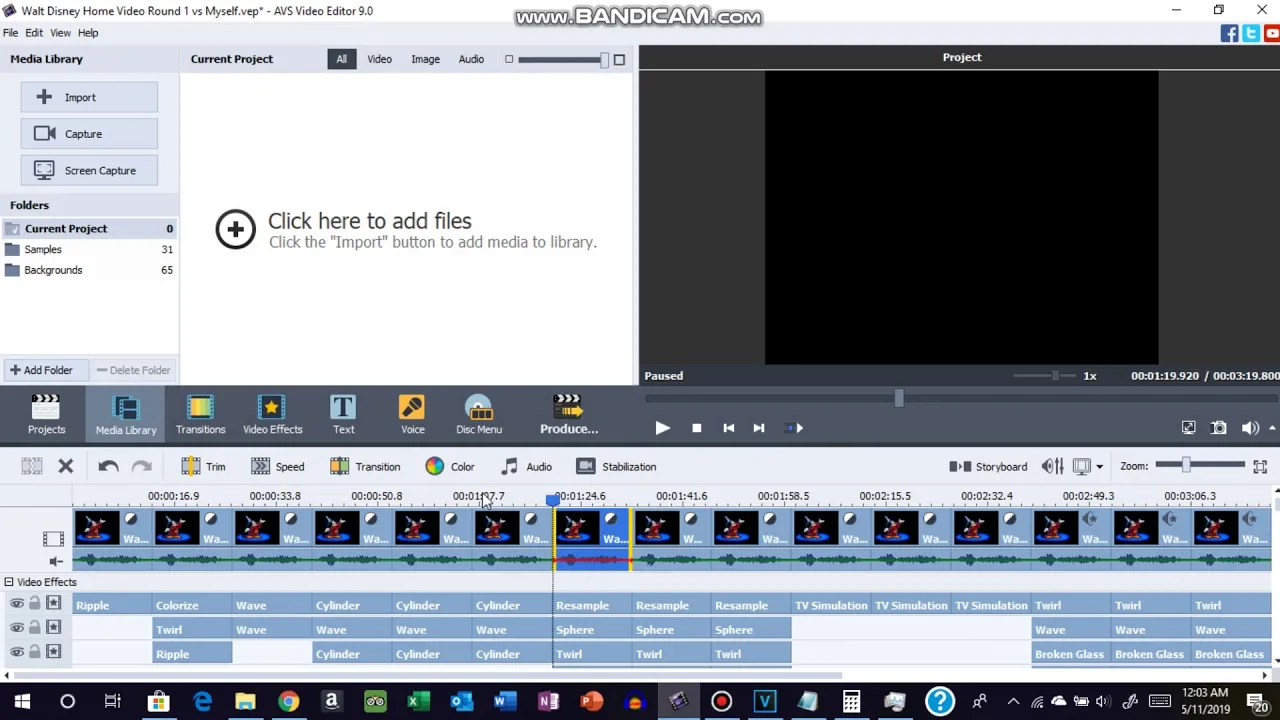Play the project preview
1280x720 pixels.
pyautogui.click(x=662, y=428)
